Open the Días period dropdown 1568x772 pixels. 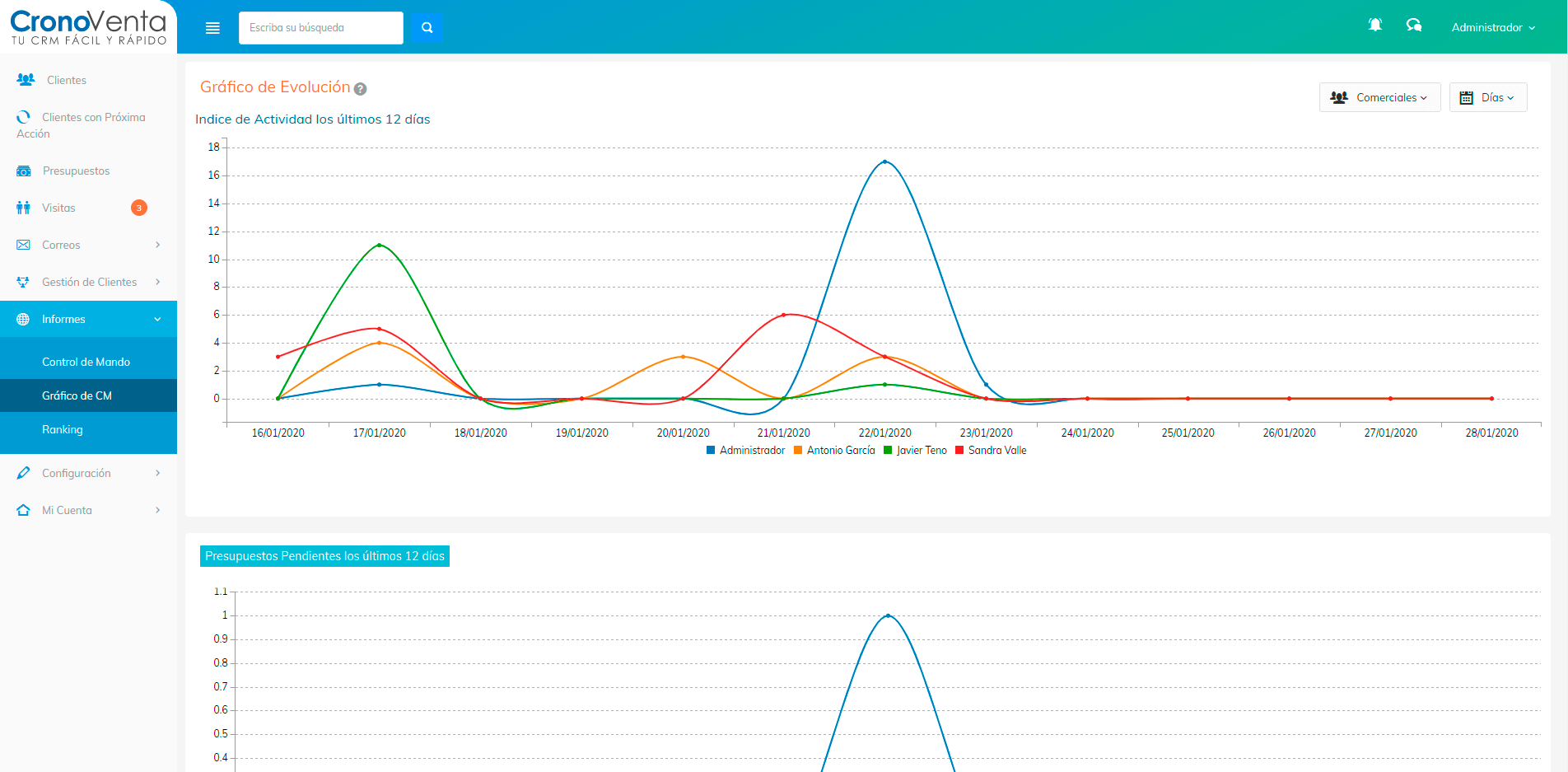(x=1488, y=97)
